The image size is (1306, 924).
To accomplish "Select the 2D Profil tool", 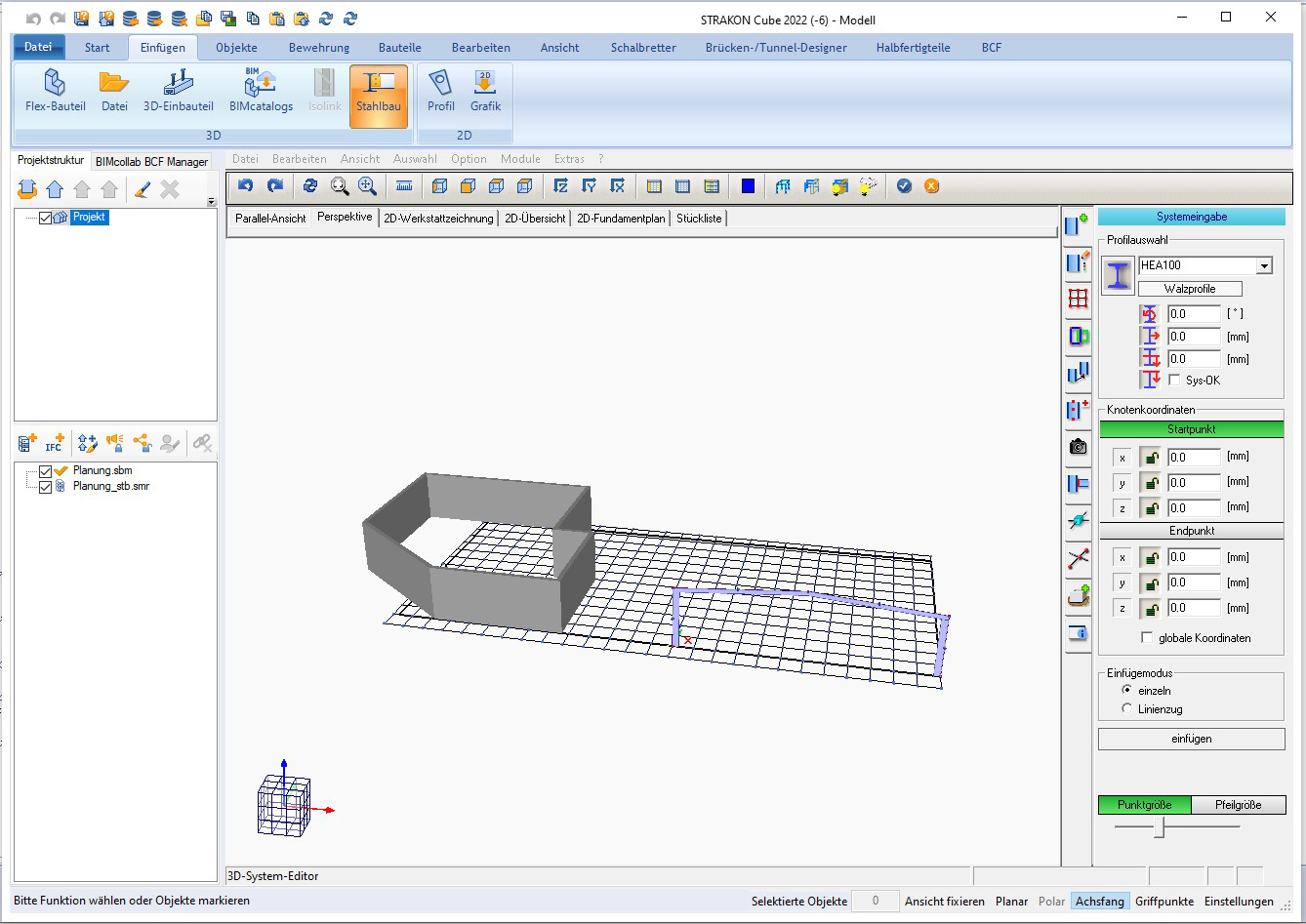I will click(x=441, y=92).
